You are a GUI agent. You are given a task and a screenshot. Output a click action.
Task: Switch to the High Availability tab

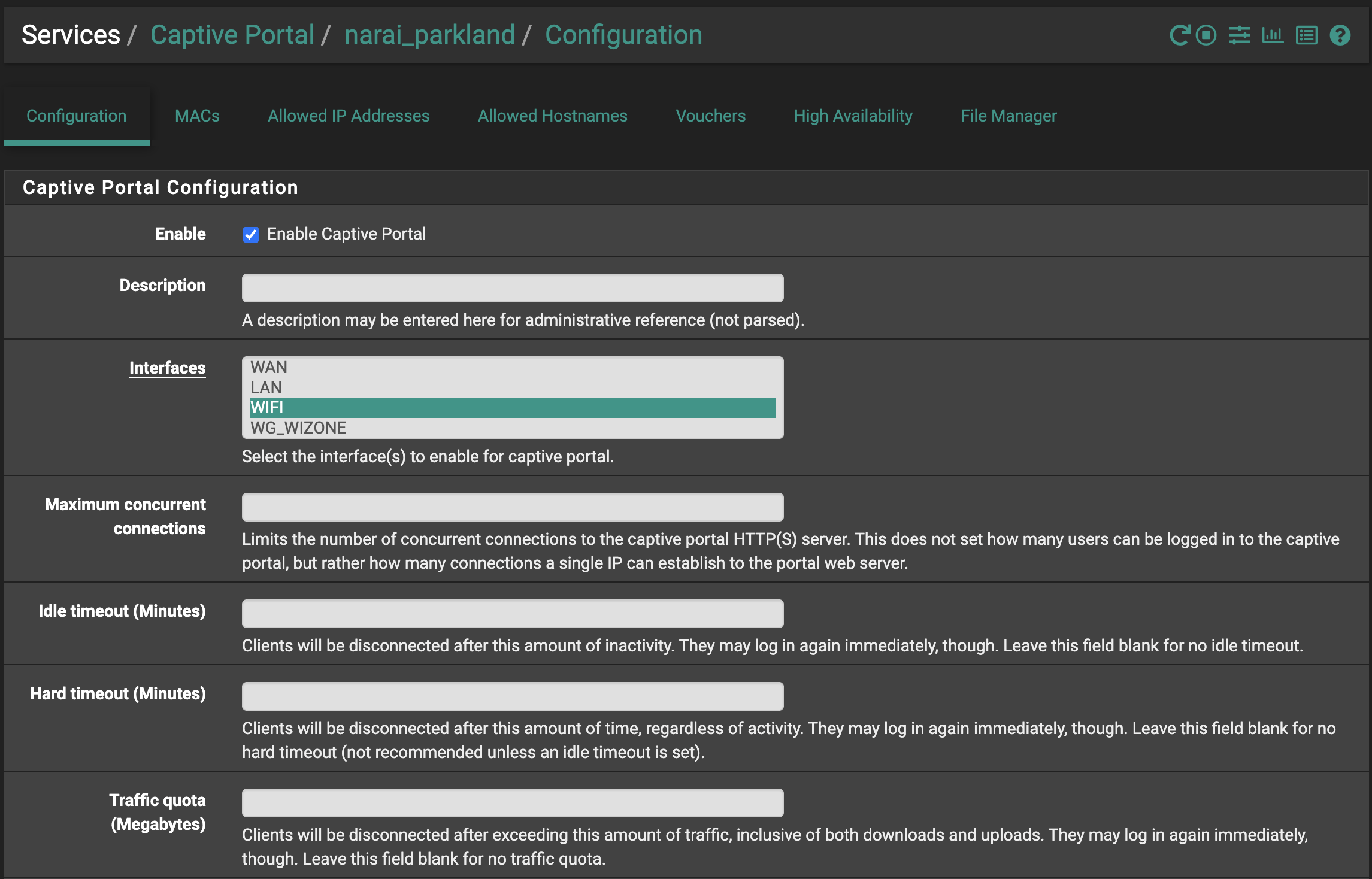[x=853, y=116]
